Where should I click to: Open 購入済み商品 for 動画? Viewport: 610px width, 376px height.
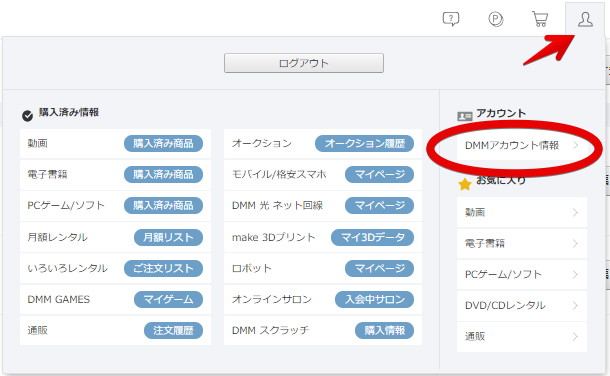[163, 143]
